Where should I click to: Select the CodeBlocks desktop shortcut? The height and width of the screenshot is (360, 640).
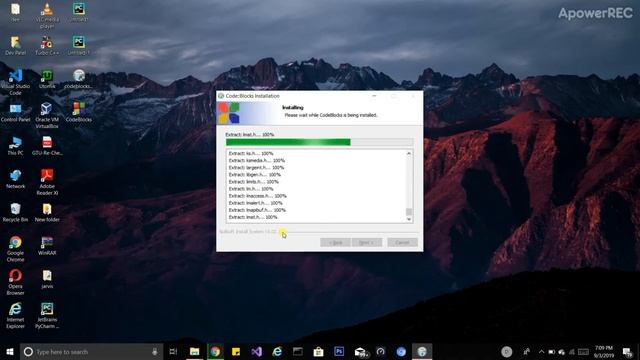pos(79,112)
